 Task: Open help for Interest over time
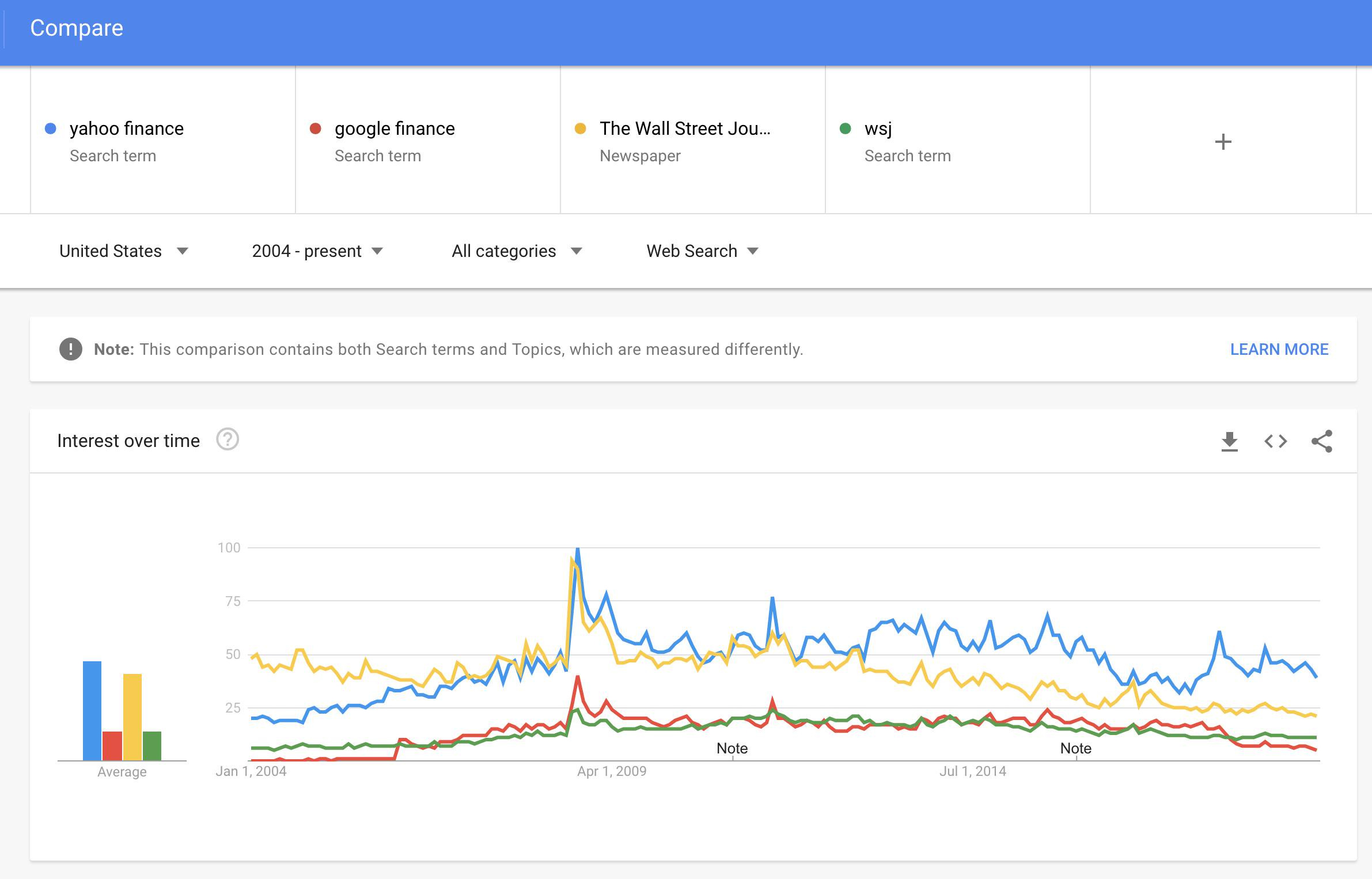[228, 440]
